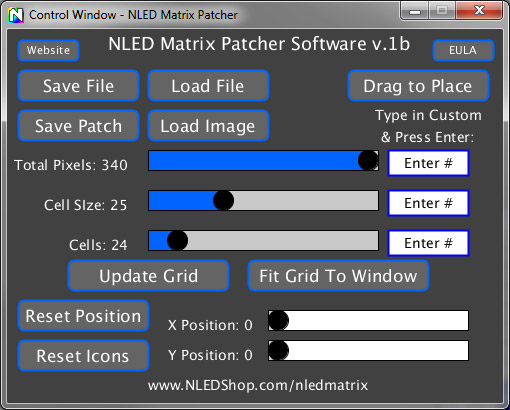Click the www.NLEDShop.com/nledmatrix text
The height and width of the screenshot is (410, 510).
point(258,385)
